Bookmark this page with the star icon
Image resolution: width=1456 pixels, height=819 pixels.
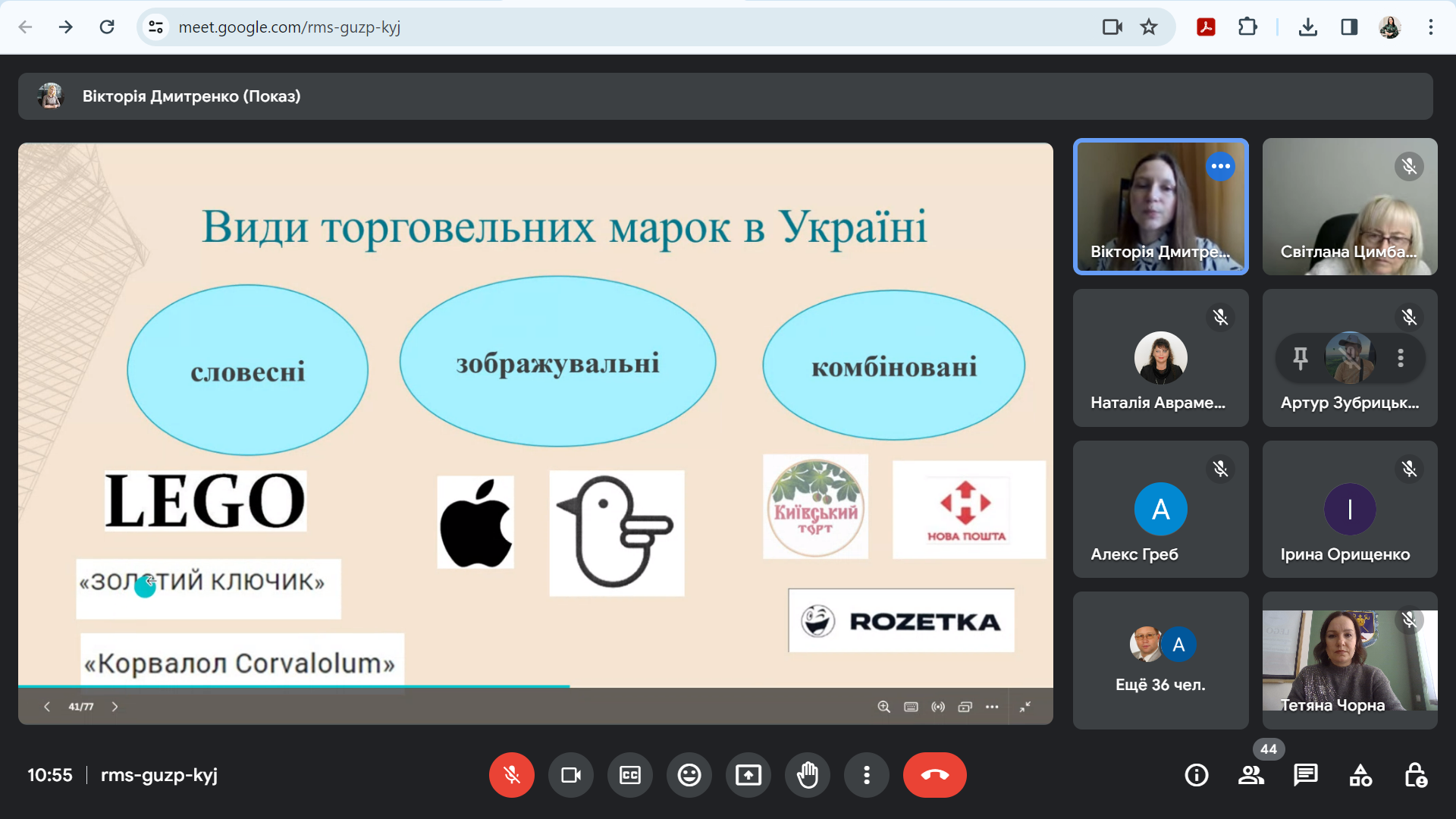[x=1149, y=27]
